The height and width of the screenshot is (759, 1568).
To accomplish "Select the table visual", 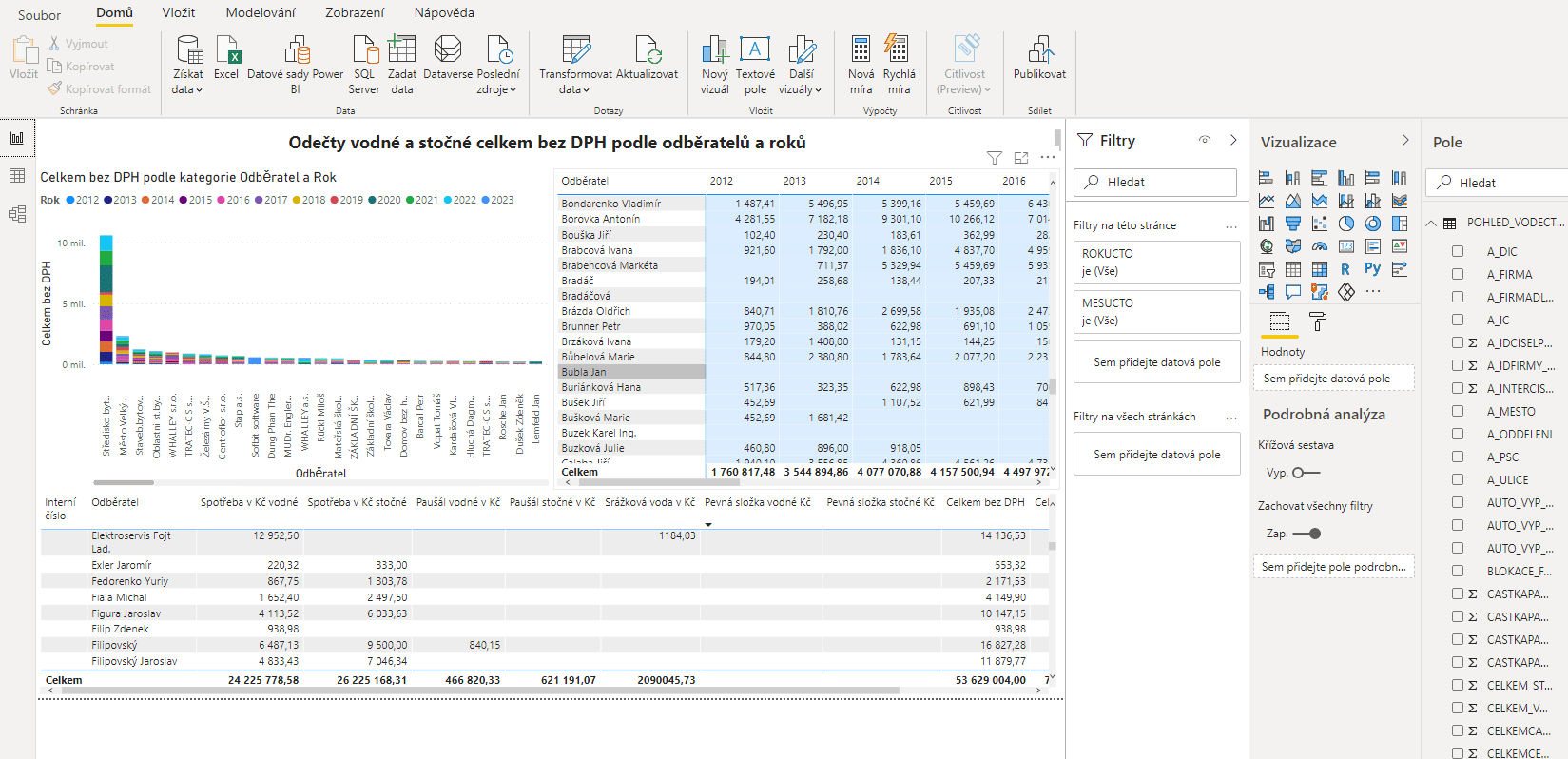I will 1293,269.
